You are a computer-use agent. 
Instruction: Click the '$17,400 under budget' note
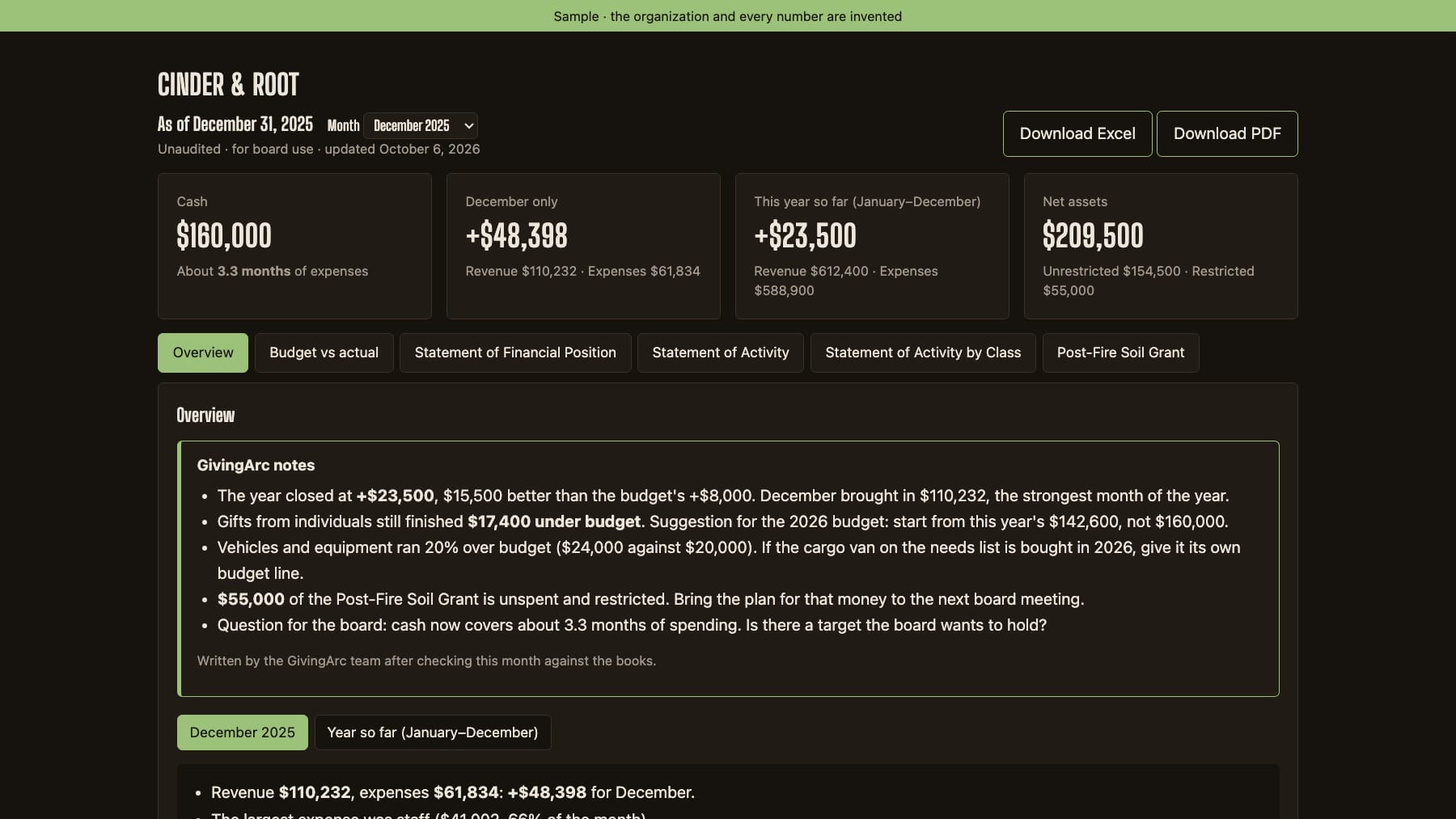(554, 521)
